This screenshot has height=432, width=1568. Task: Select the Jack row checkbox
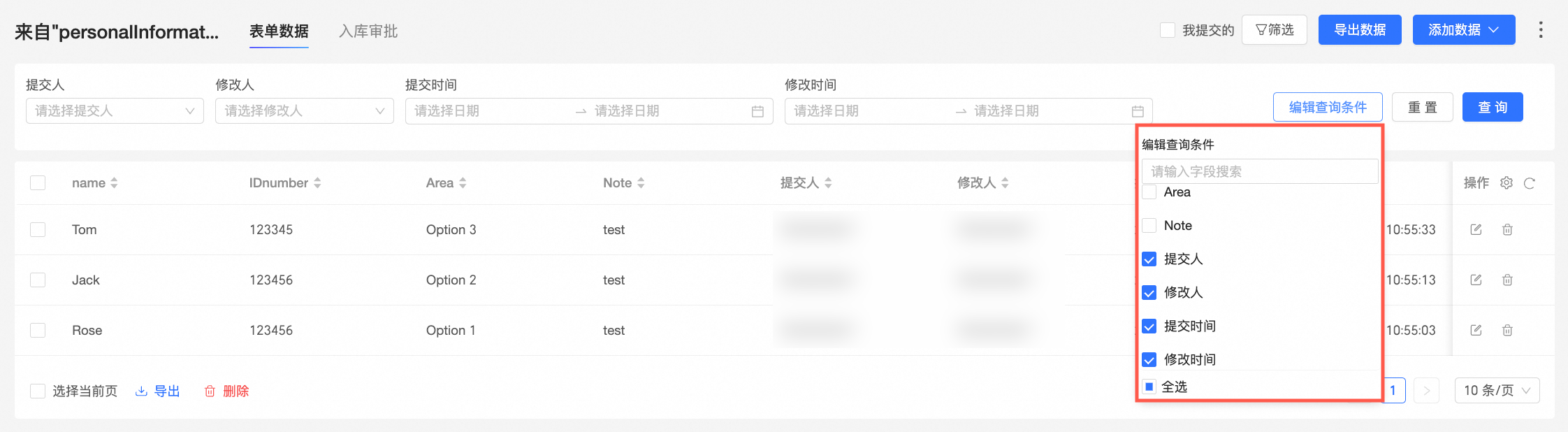38,280
